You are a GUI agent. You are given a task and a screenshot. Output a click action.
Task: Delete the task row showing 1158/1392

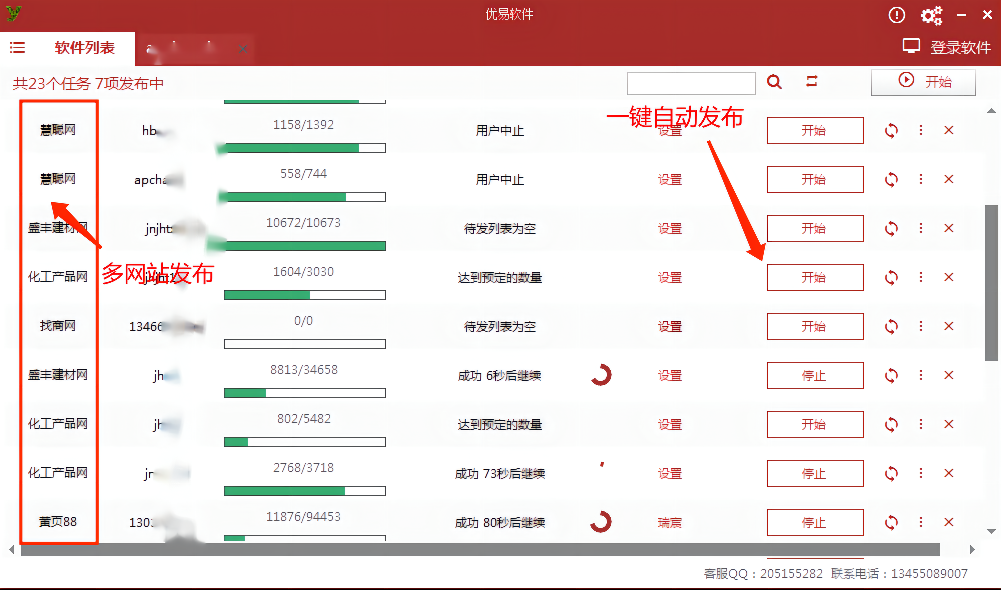[x=949, y=130]
